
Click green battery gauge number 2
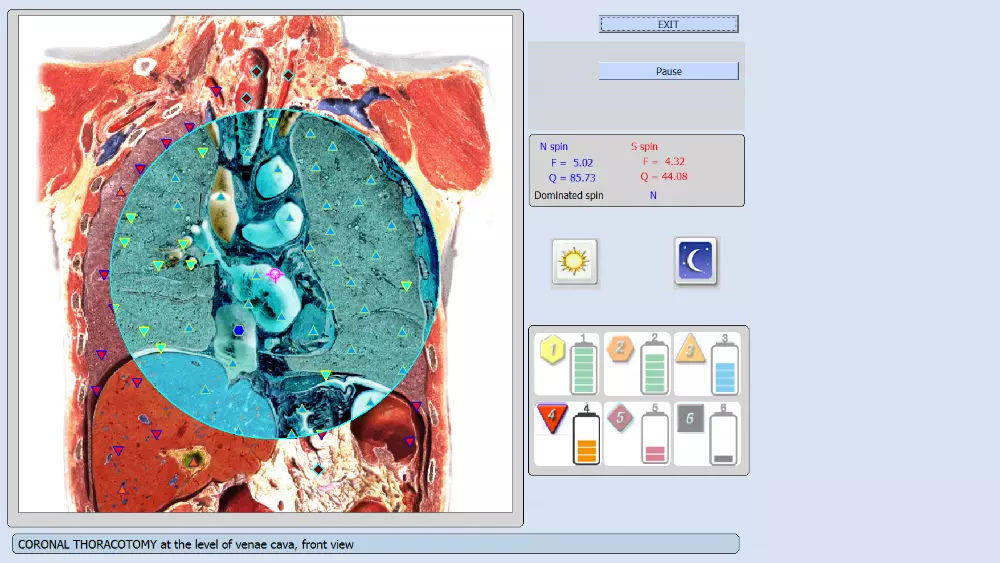click(654, 369)
